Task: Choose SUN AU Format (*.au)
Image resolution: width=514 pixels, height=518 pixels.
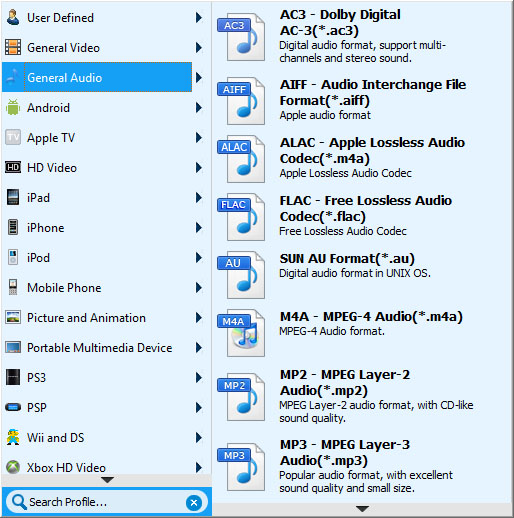Action: click(x=362, y=274)
